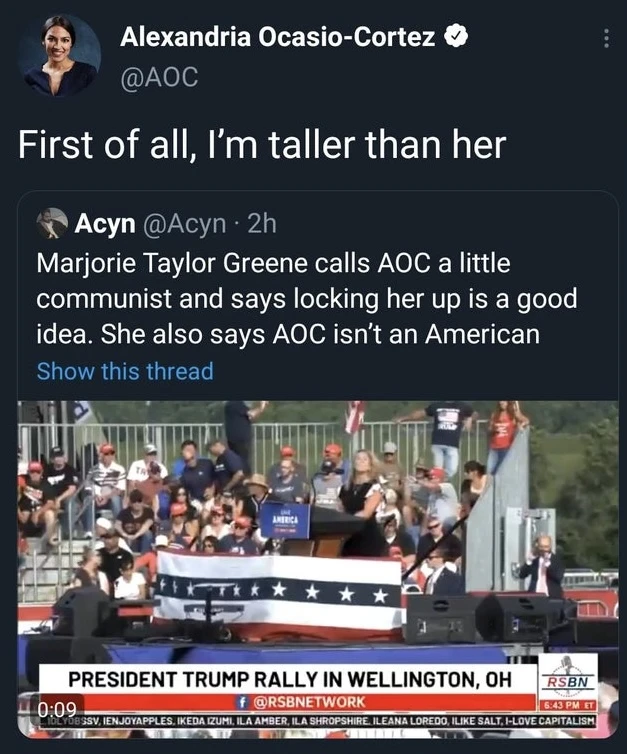Click the 0:09 video duration label
The image size is (627, 754).
point(58,711)
